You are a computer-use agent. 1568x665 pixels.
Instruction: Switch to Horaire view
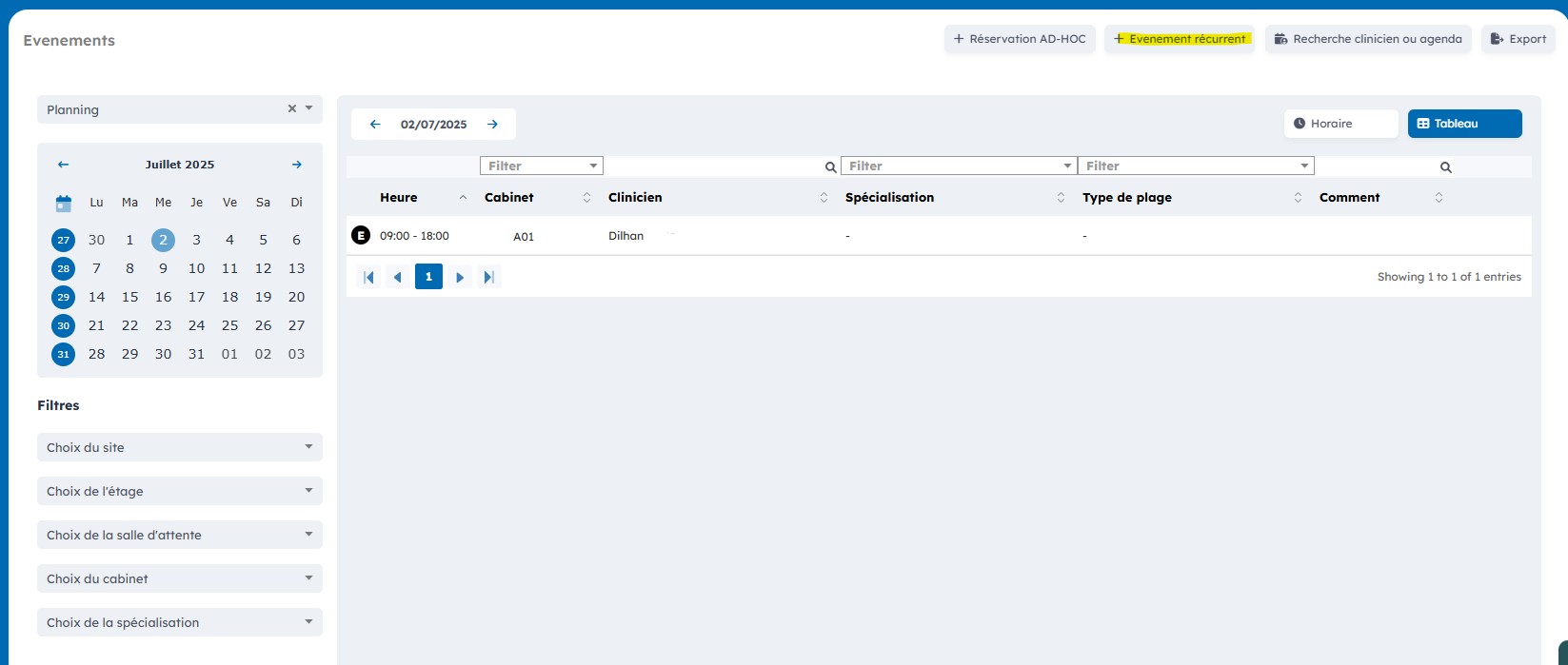point(1340,124)
